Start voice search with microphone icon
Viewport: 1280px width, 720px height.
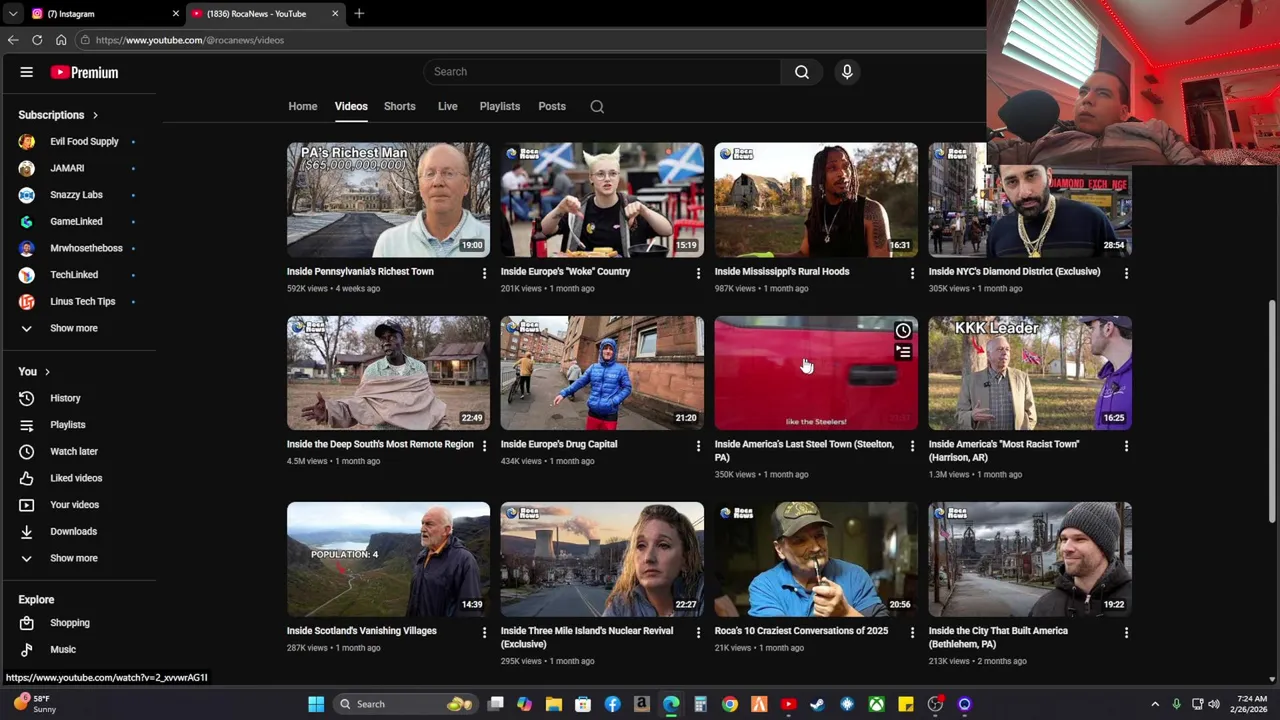point(847,72)
